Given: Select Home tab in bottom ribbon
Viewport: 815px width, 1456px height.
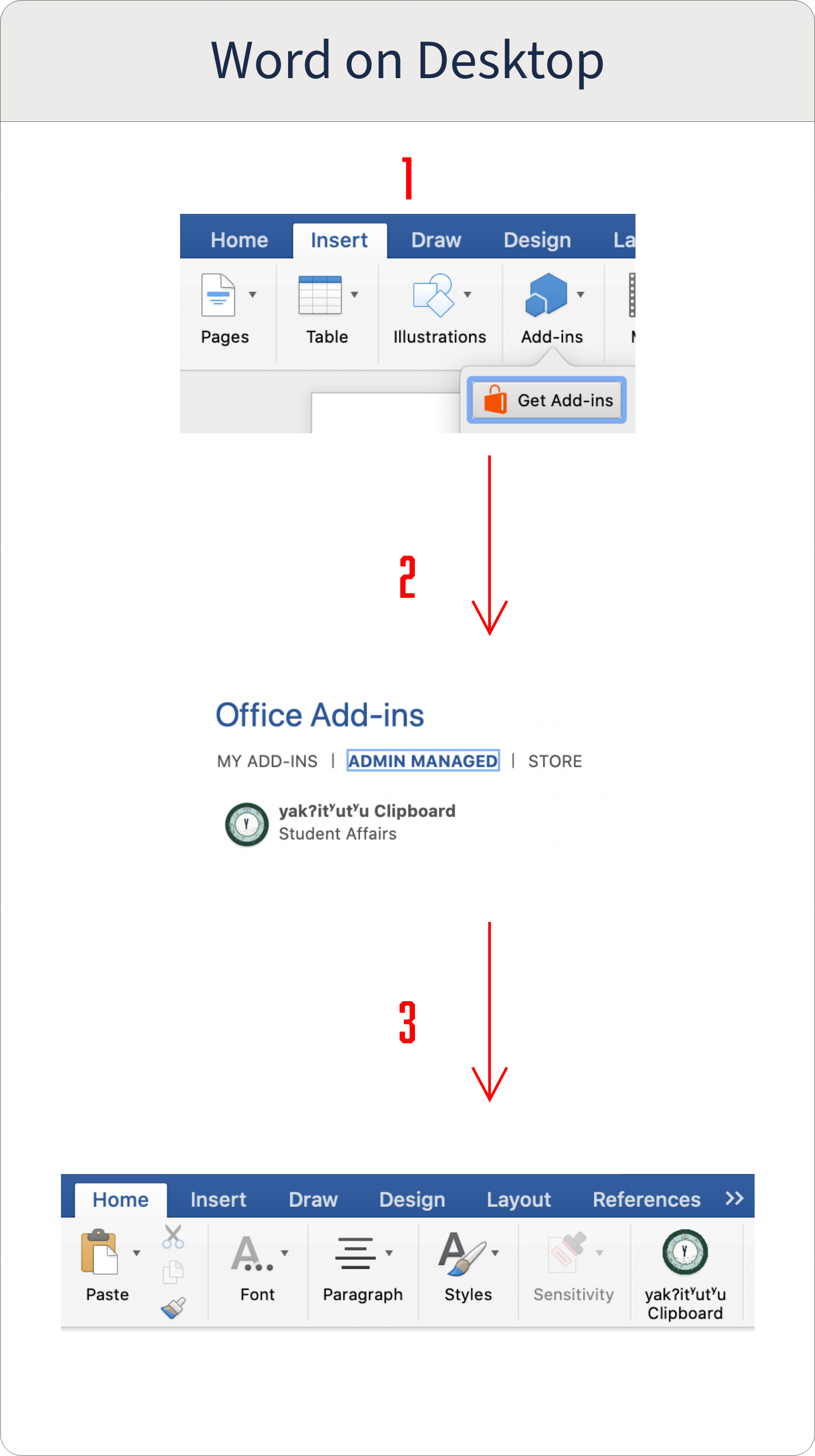Looking at the screenshot, I should [x=120, y=1199].
